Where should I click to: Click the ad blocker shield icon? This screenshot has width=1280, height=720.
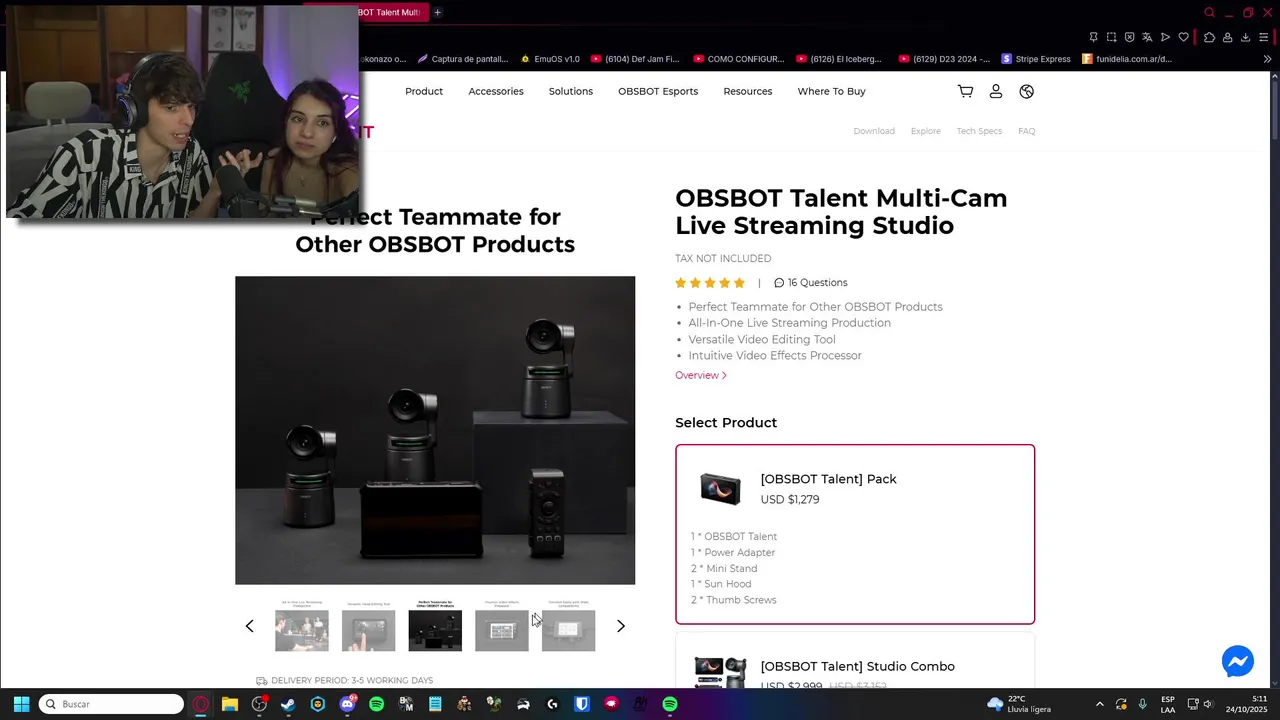pos(1129,37)
